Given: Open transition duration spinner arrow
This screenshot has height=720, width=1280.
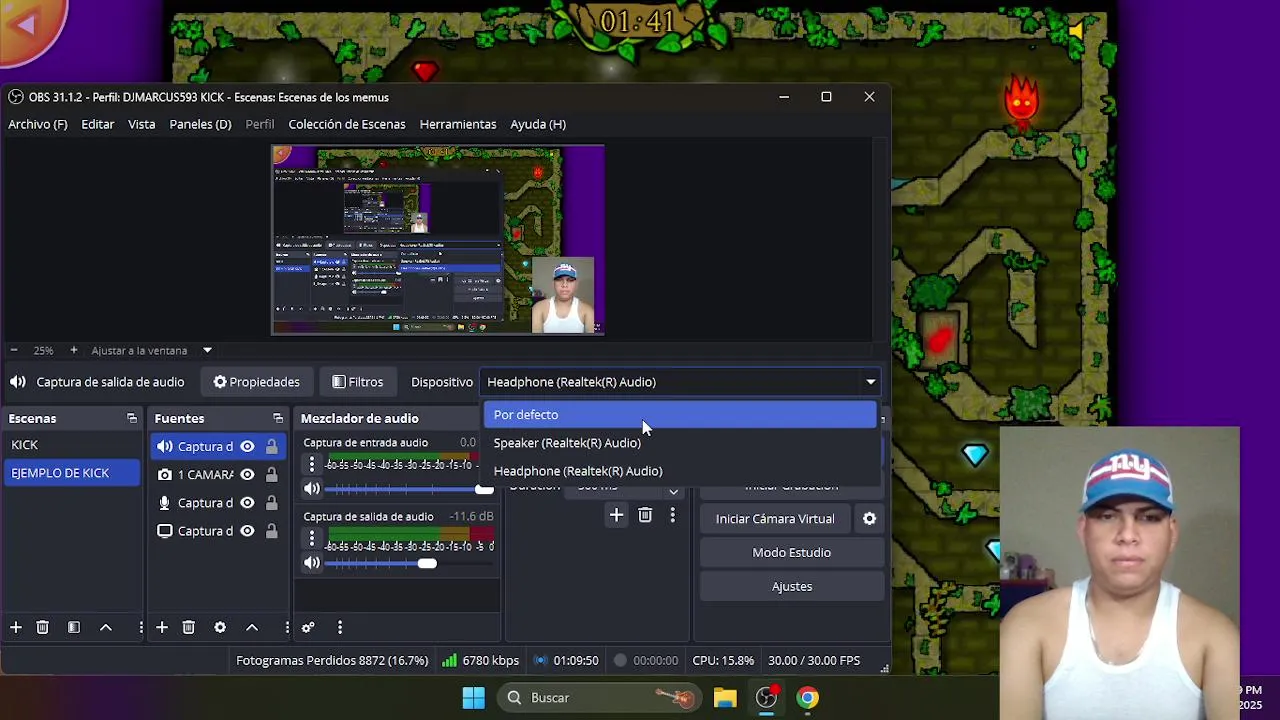Looking at the screenshot, I should pyautogui.click(x=673, y=490).
